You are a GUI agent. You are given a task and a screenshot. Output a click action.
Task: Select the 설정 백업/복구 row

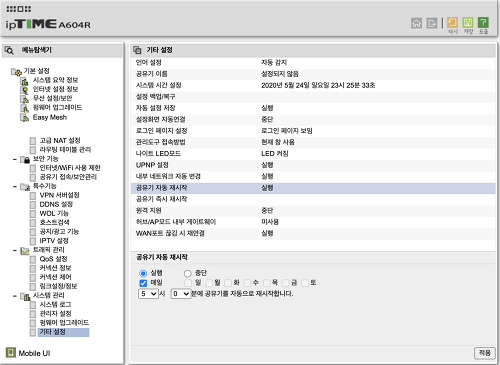(313, 97)
